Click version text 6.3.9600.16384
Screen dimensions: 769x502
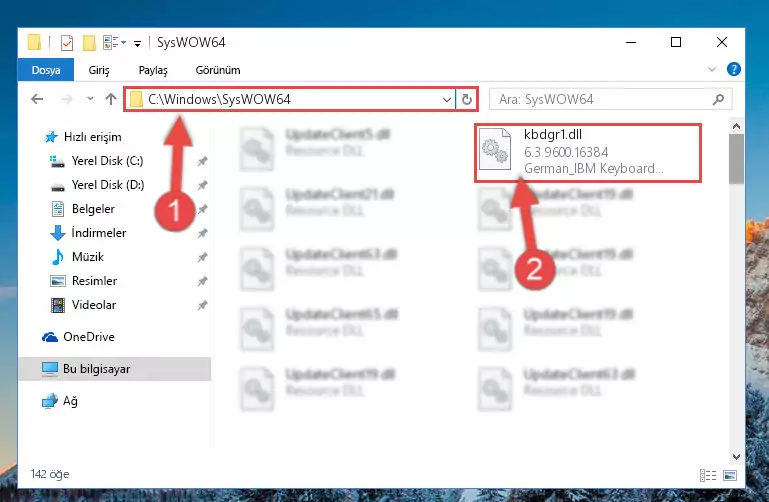[x=566, y=152]
